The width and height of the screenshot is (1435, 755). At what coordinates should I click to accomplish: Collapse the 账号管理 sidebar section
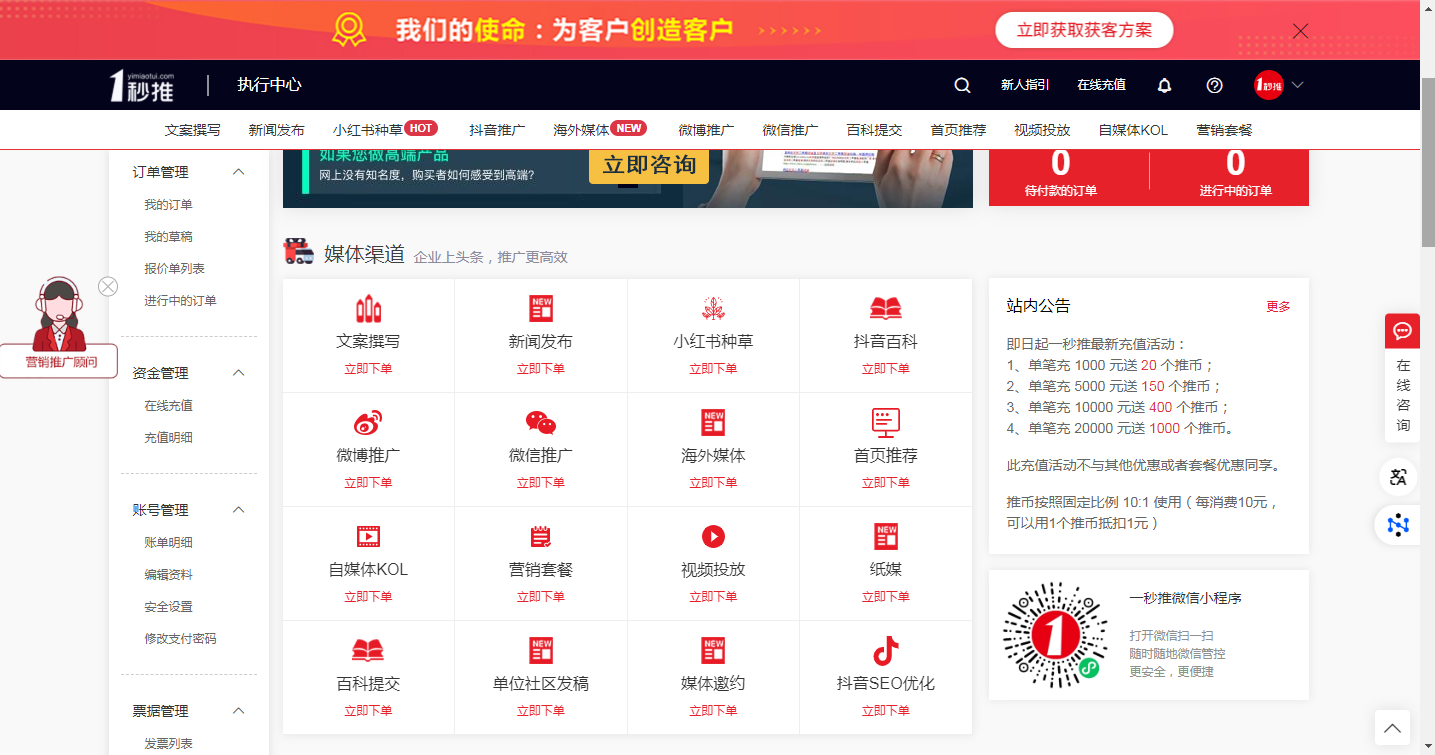pos(238,510)
